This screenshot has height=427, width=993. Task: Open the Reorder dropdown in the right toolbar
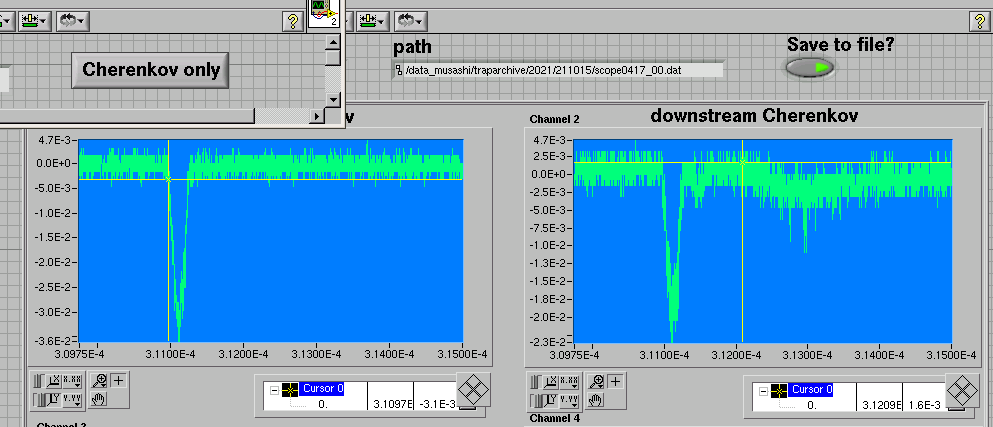tap(409, 20)
